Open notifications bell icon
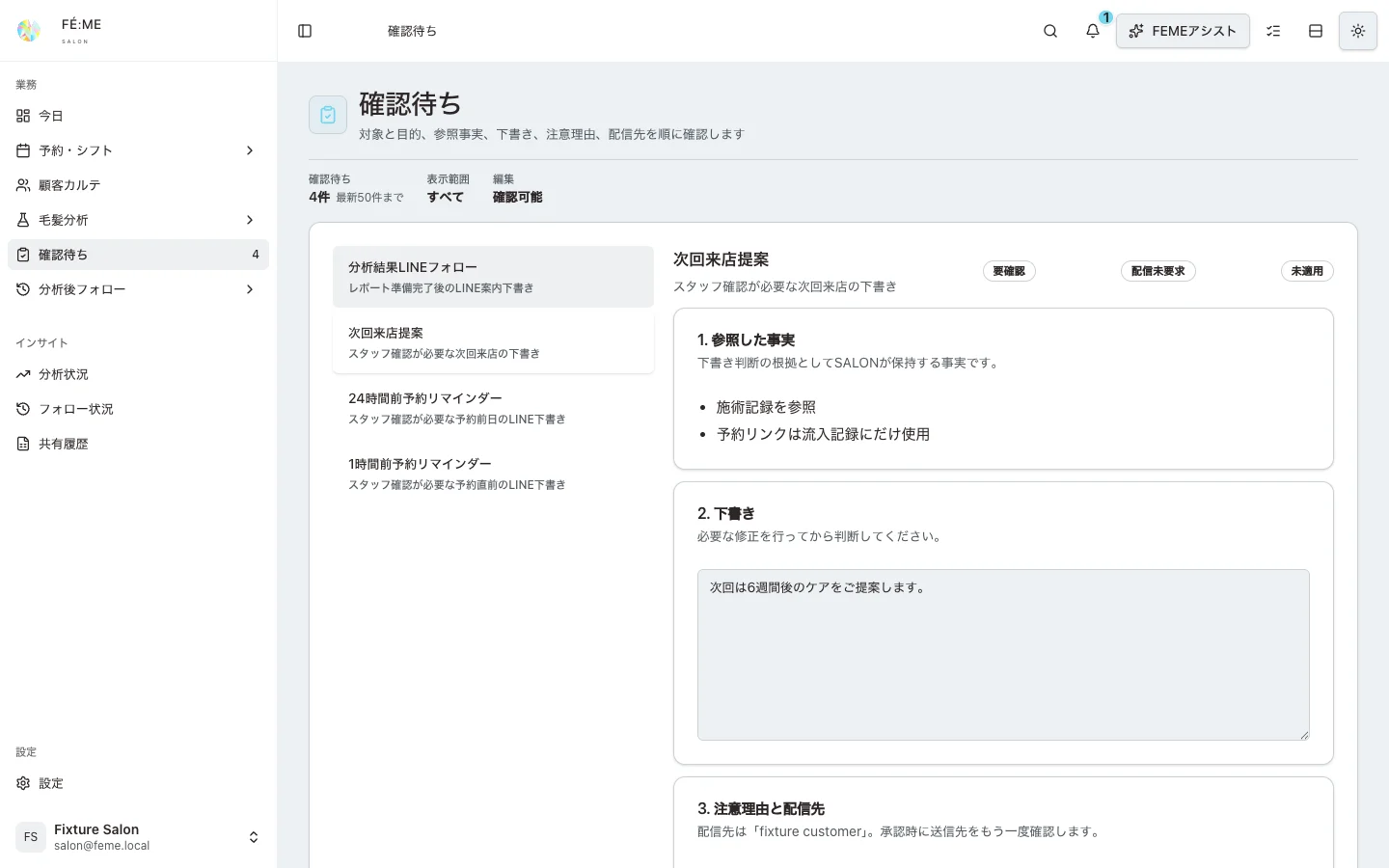The image size is (1389, 868). coord(1092,31)
